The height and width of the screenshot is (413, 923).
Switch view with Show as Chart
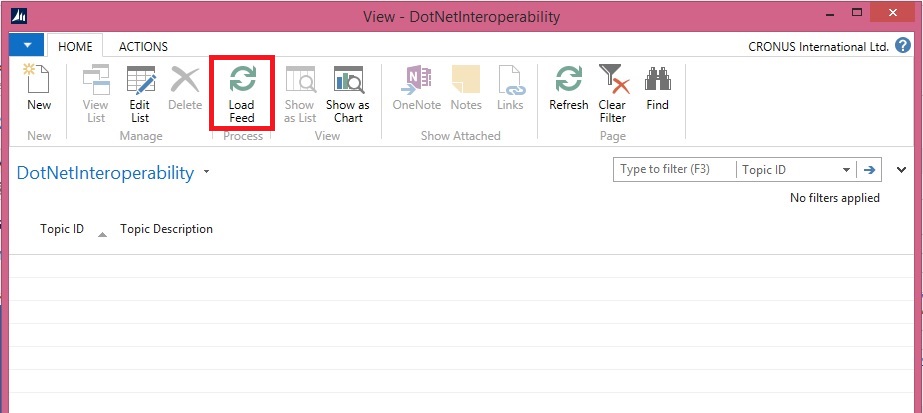coord(348,94)
